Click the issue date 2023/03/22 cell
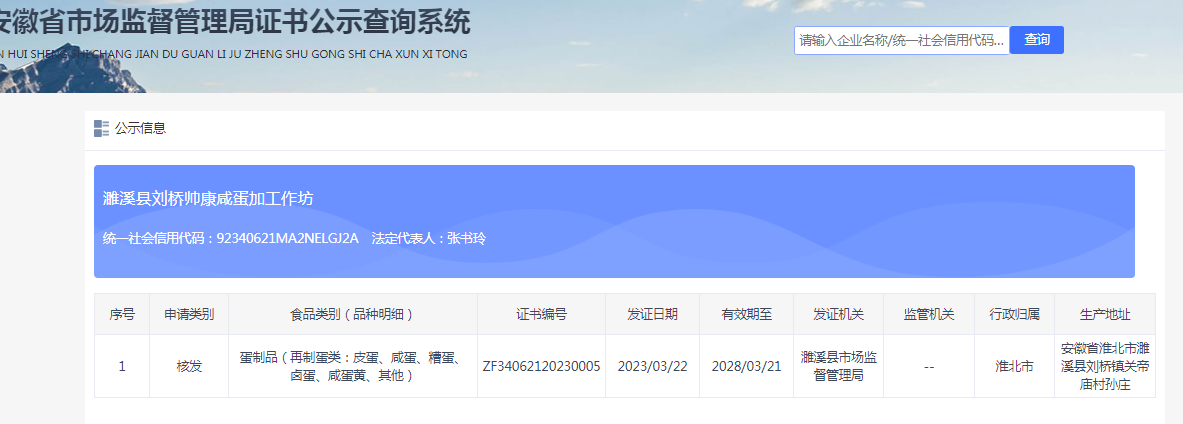The height and width of the screenshot is (424, 1183). click(652, 366)
